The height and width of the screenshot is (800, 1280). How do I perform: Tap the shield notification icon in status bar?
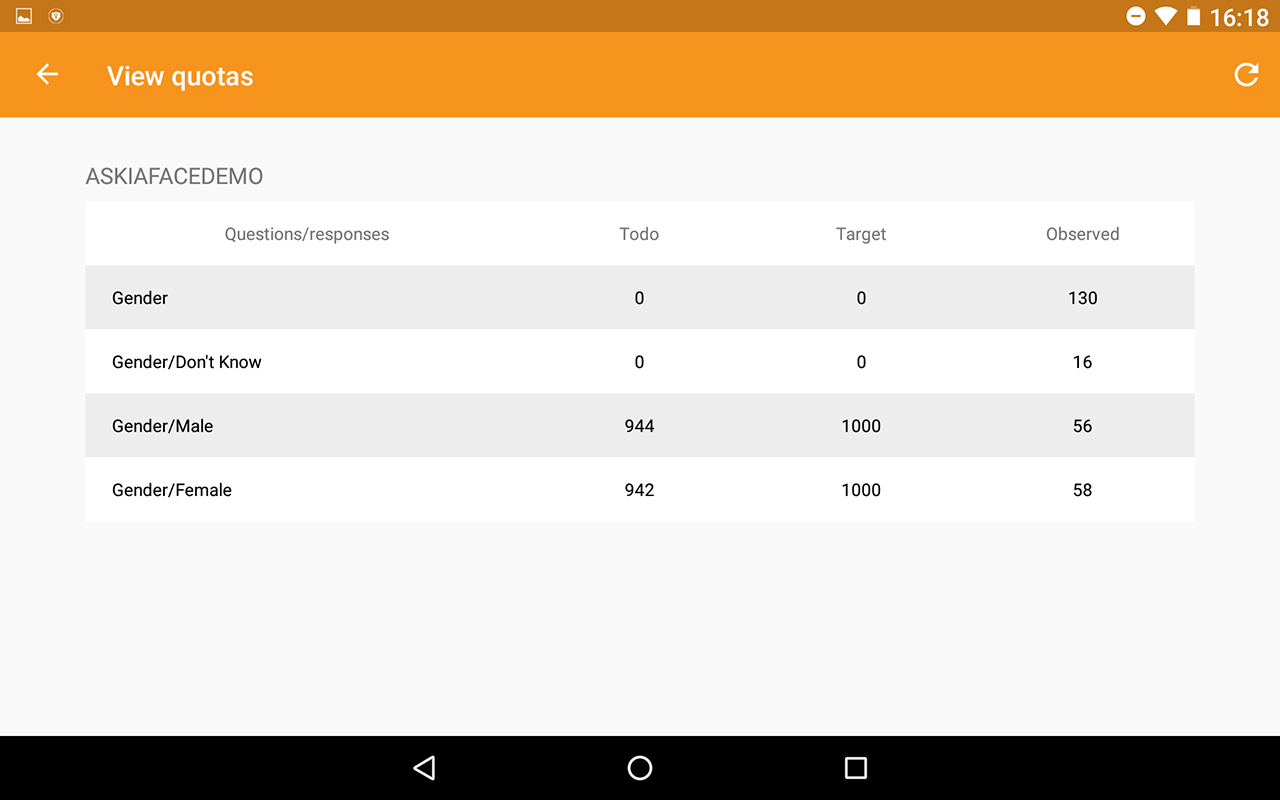56,16
